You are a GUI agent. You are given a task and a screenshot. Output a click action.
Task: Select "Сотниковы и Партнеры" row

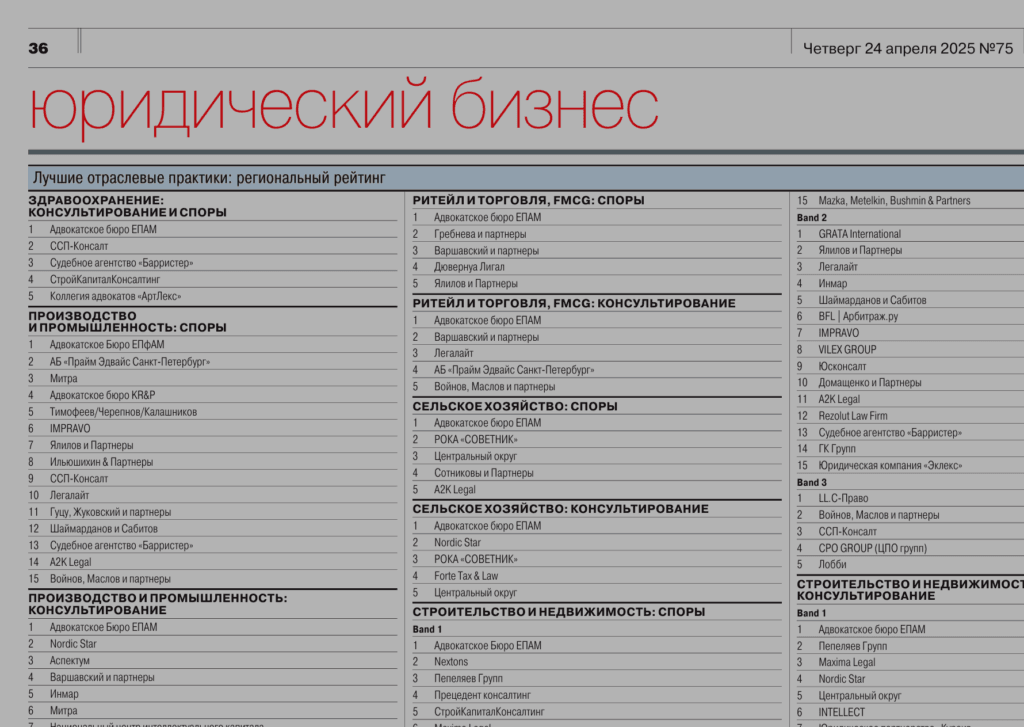597,473
